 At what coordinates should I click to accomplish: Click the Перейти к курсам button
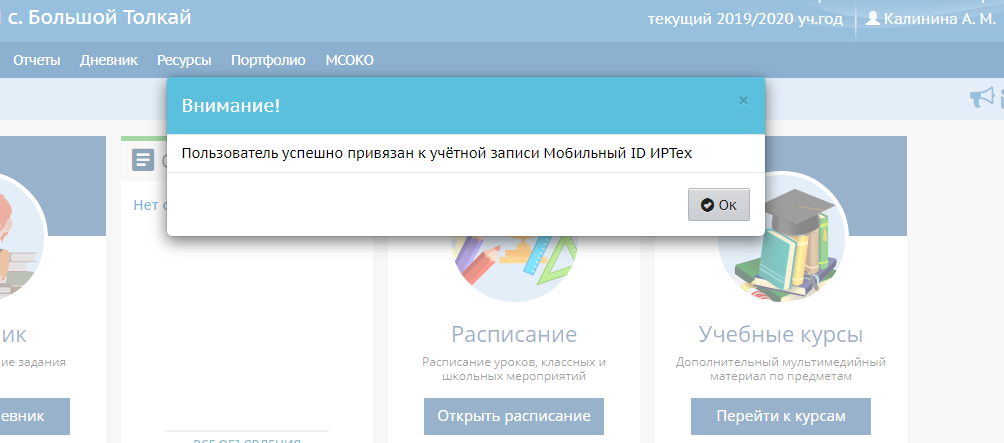pyautogui.click(x=781, y=416)
